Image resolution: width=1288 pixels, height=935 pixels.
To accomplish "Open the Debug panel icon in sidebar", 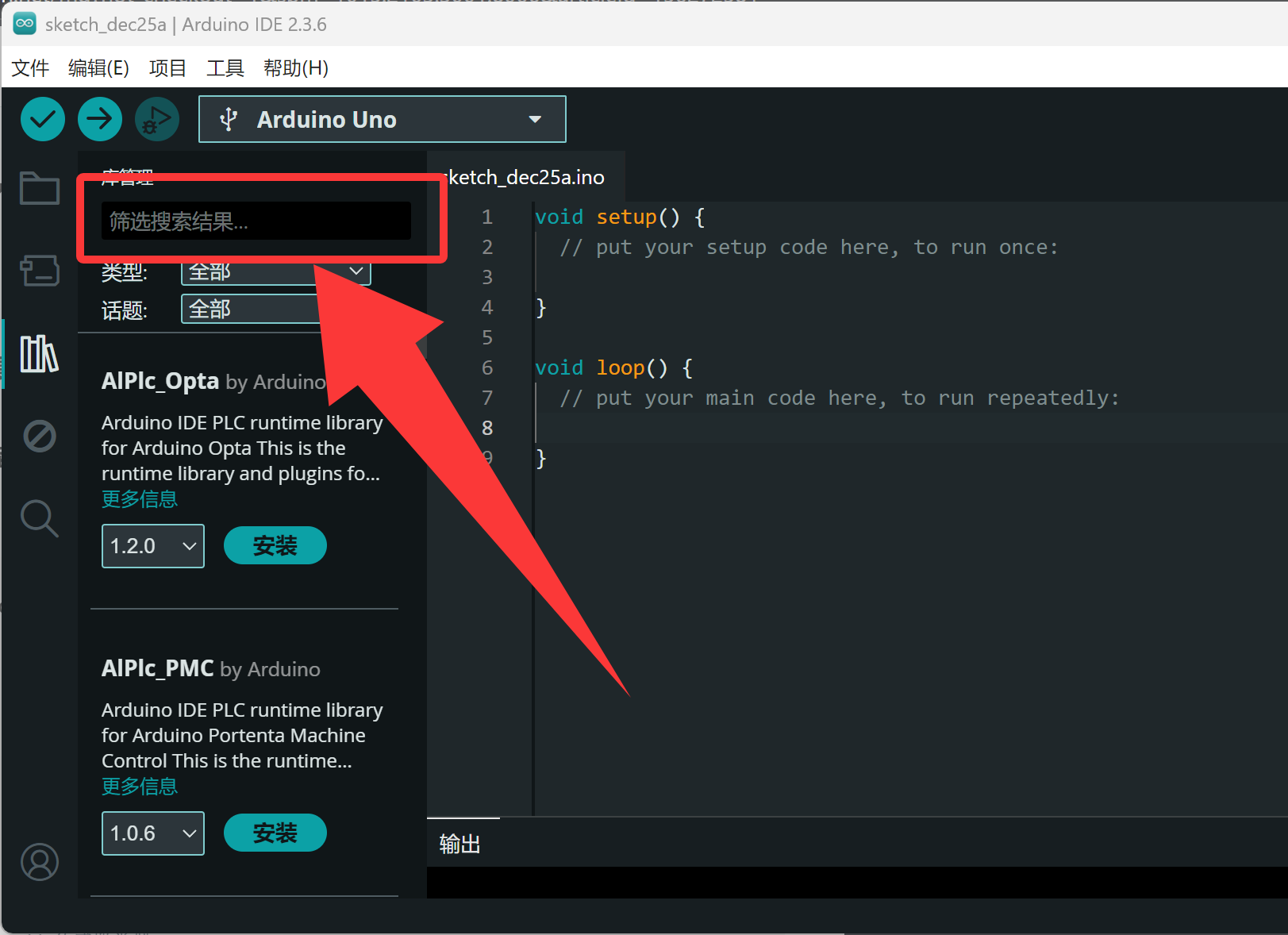I will click(39, 436).
